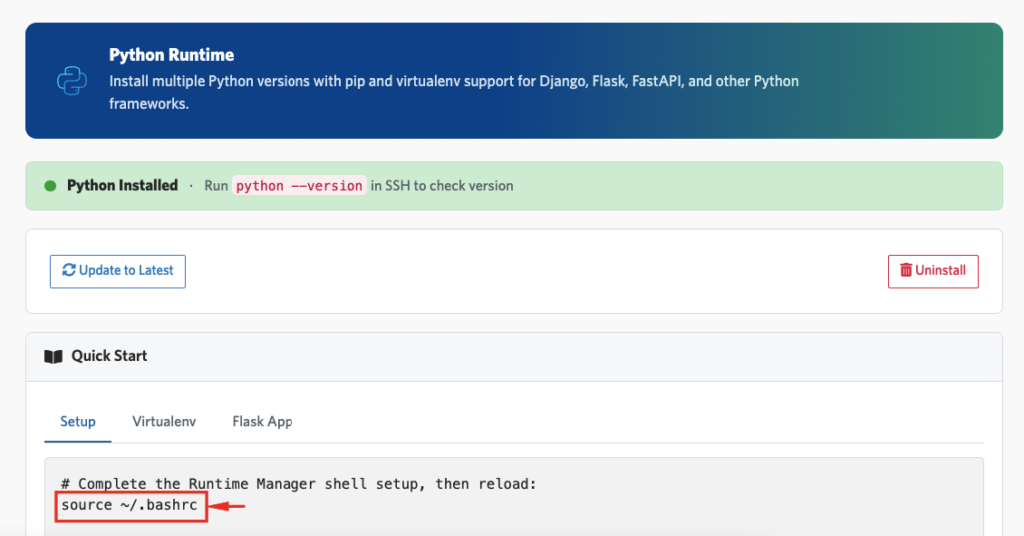
Task: Click the banner description about Django, Flask, FastAPI
Action: [x=454, y=92]
